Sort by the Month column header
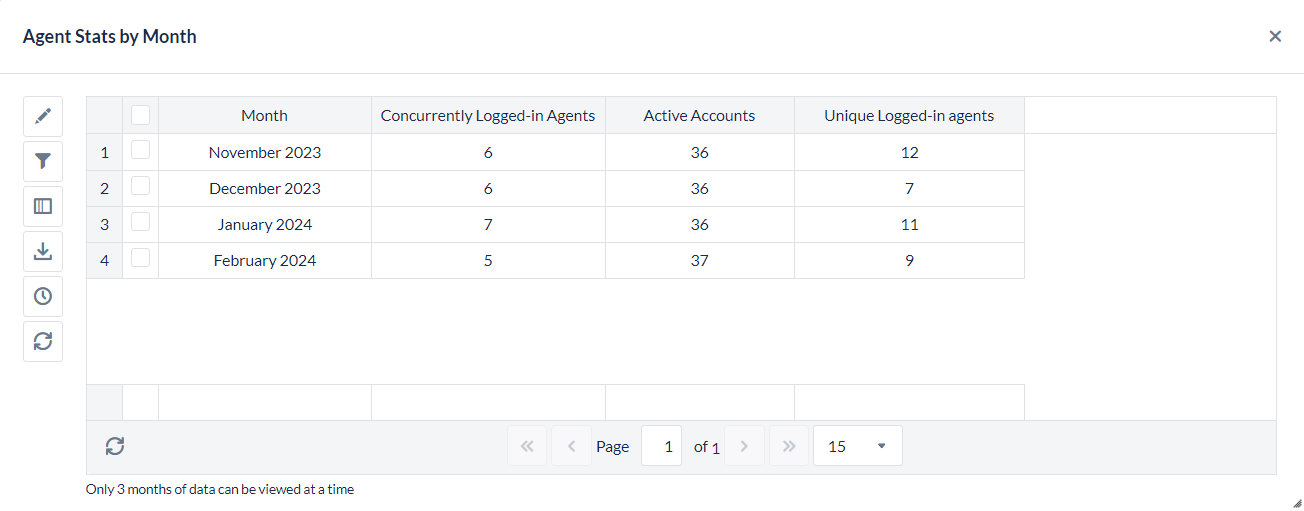This screenshot has height=511, width=1304. (x=264, y=115)
